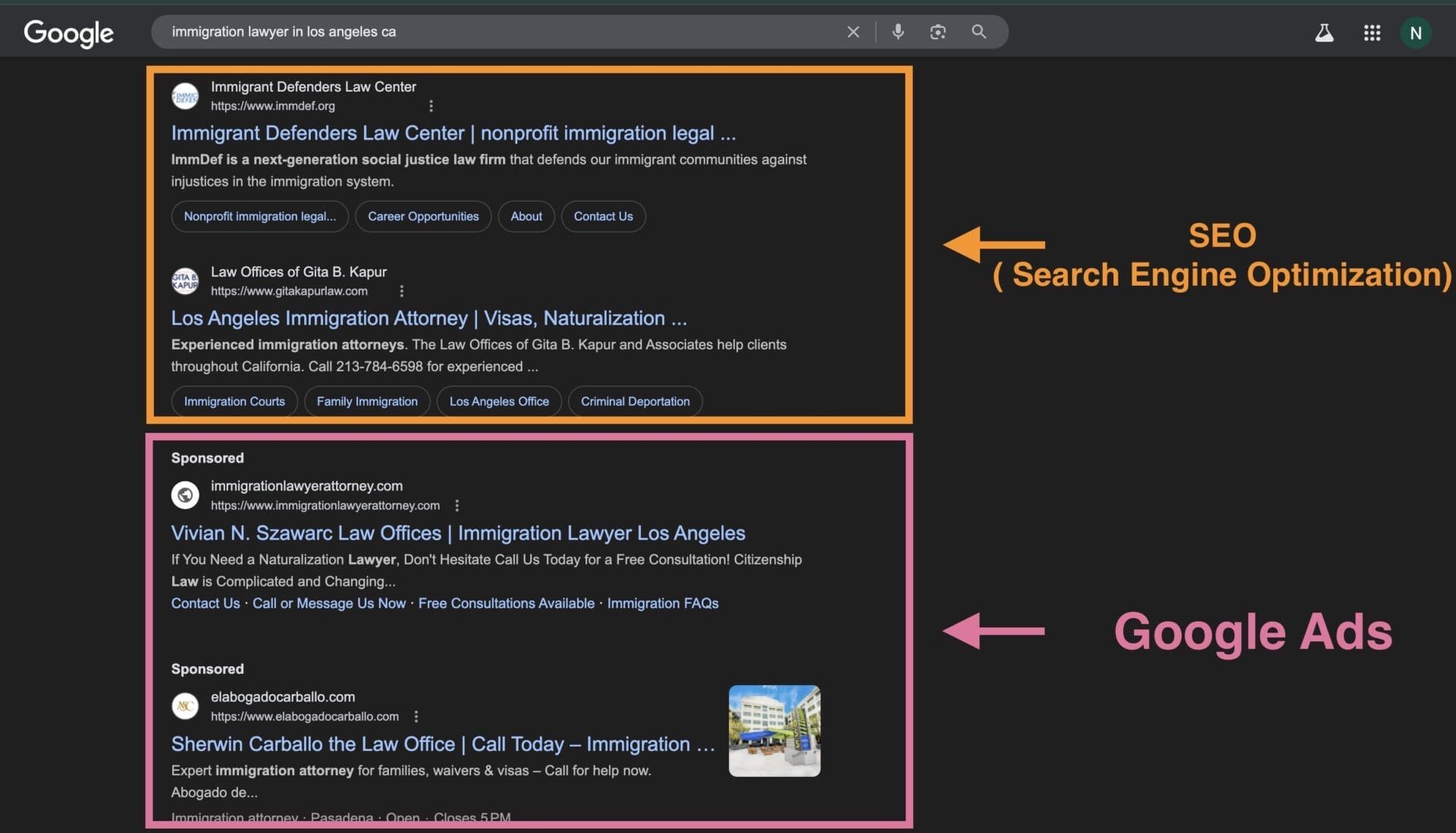This screenshot has height=833, width=1456.
Task: Click elabogadocarballo.com site name text
Action: (283, 697)
